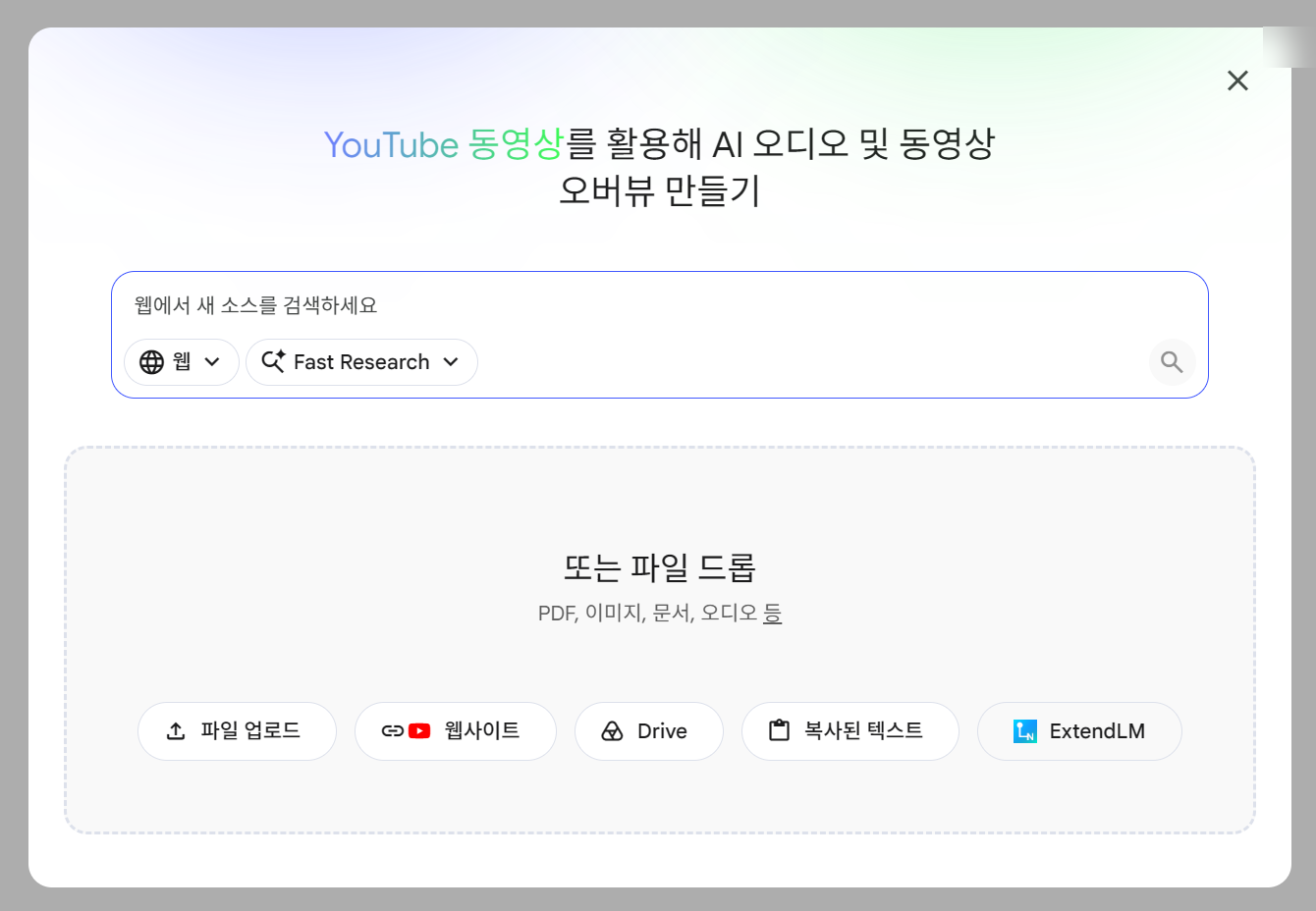Focus the 웹에서 새 소스를 검색하세요 field
Viewport: 1316px width, 911px height.
(x=658, y=305)
